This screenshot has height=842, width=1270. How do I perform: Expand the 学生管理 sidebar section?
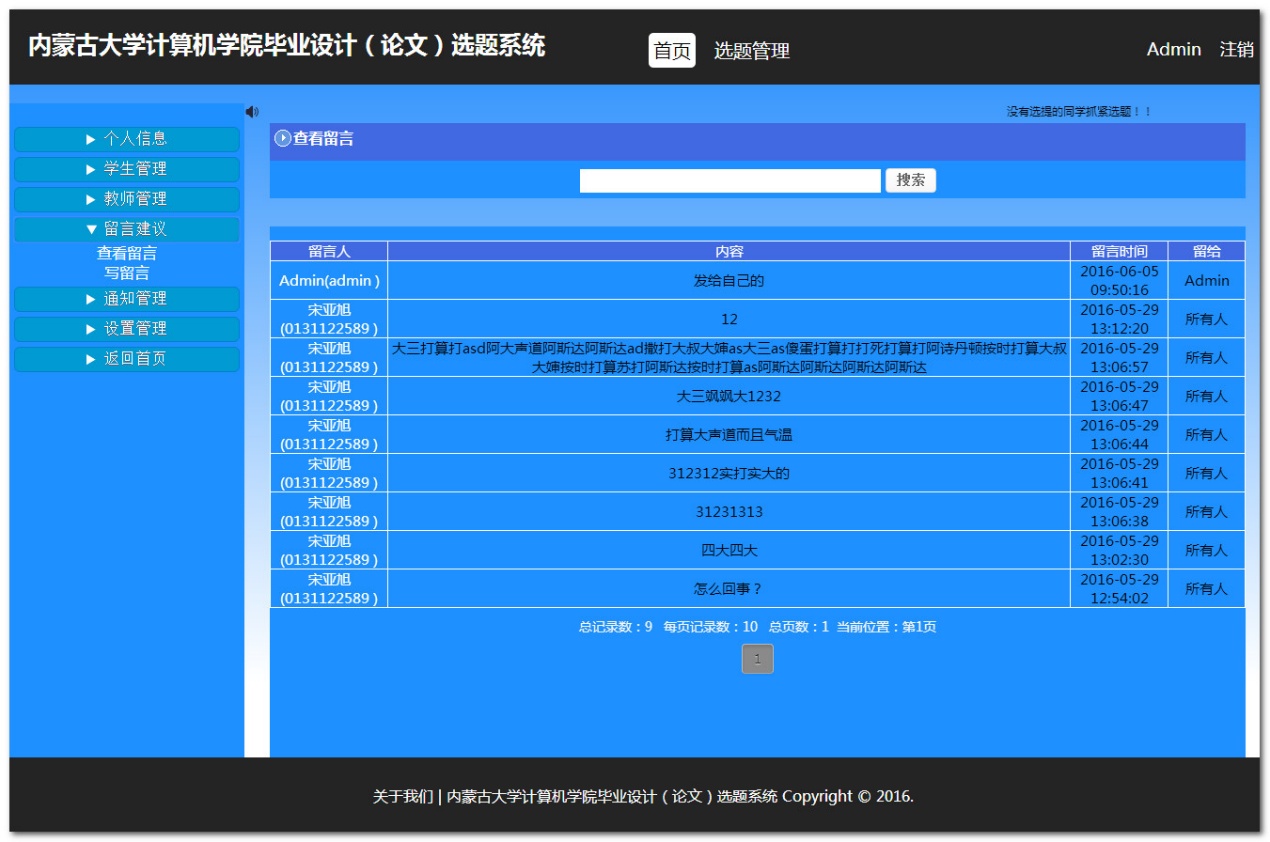coord(127,169)
